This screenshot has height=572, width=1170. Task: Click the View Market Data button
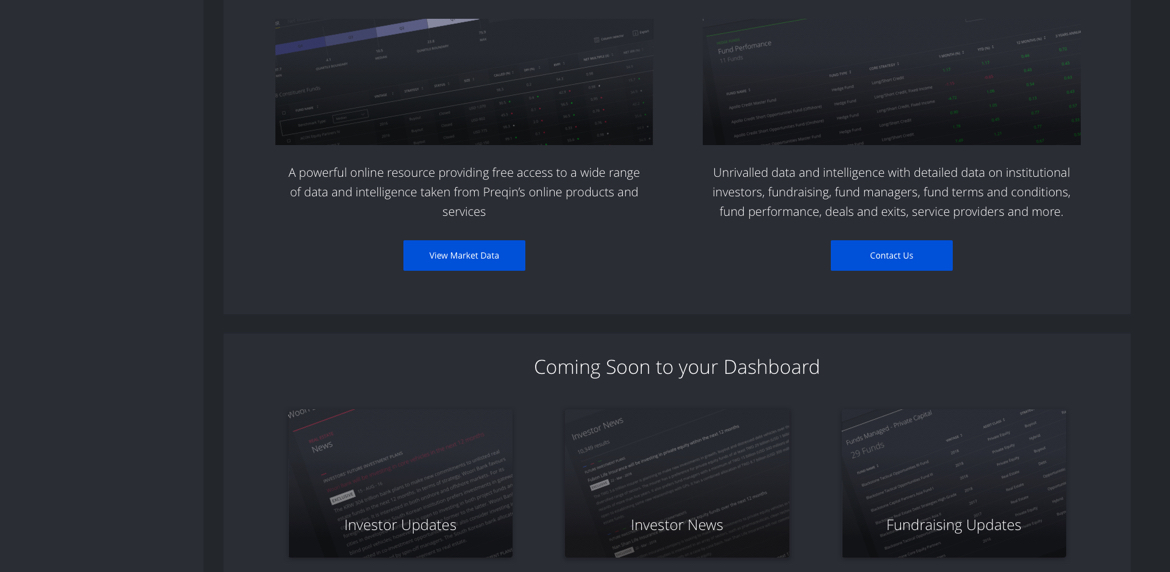point(464,255)
